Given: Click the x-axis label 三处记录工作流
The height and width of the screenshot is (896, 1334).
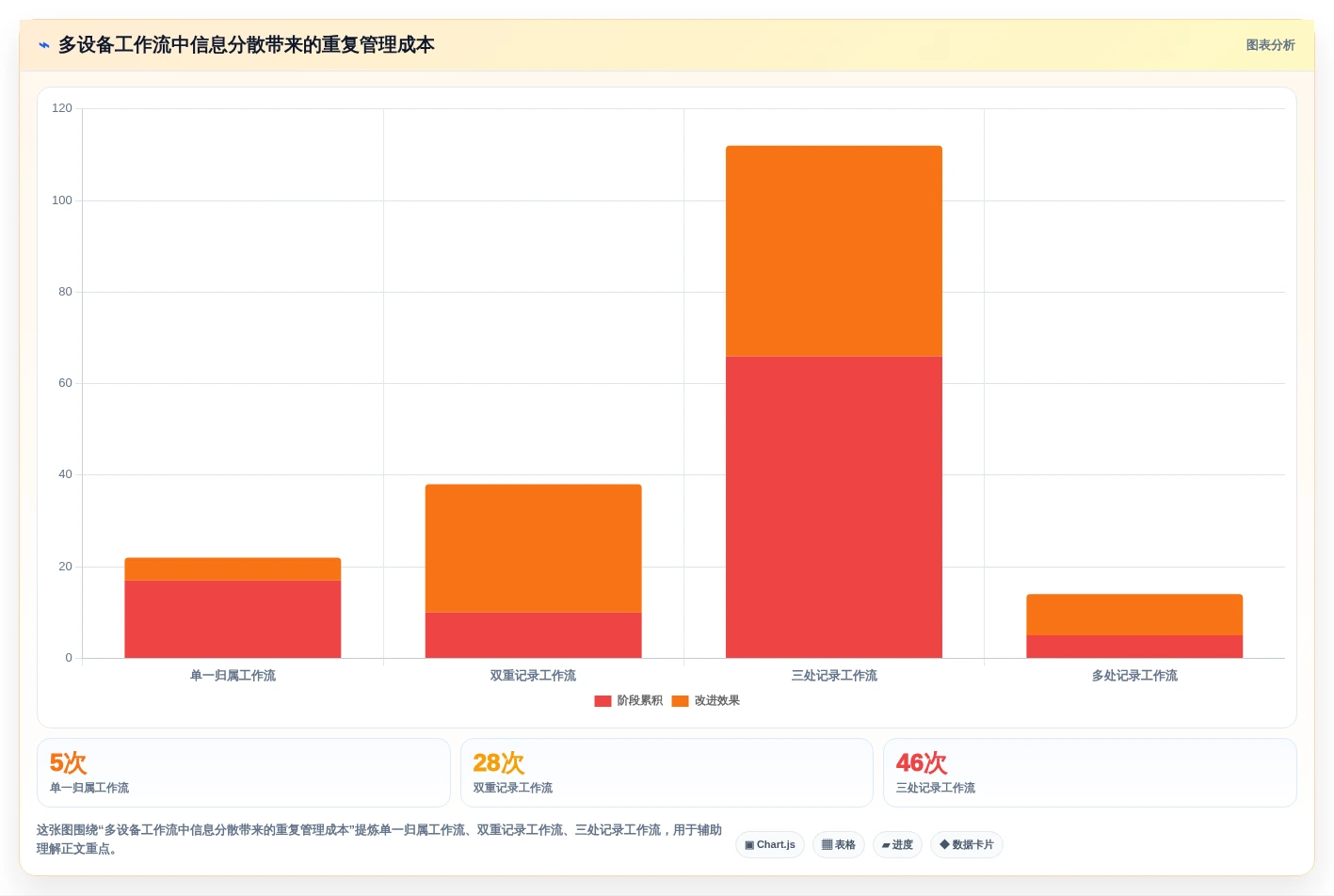Looking at the screenshot, I should [834, 676].
